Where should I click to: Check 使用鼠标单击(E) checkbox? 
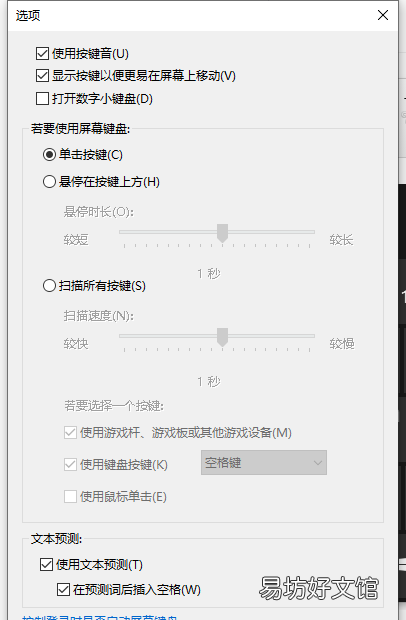70,496
